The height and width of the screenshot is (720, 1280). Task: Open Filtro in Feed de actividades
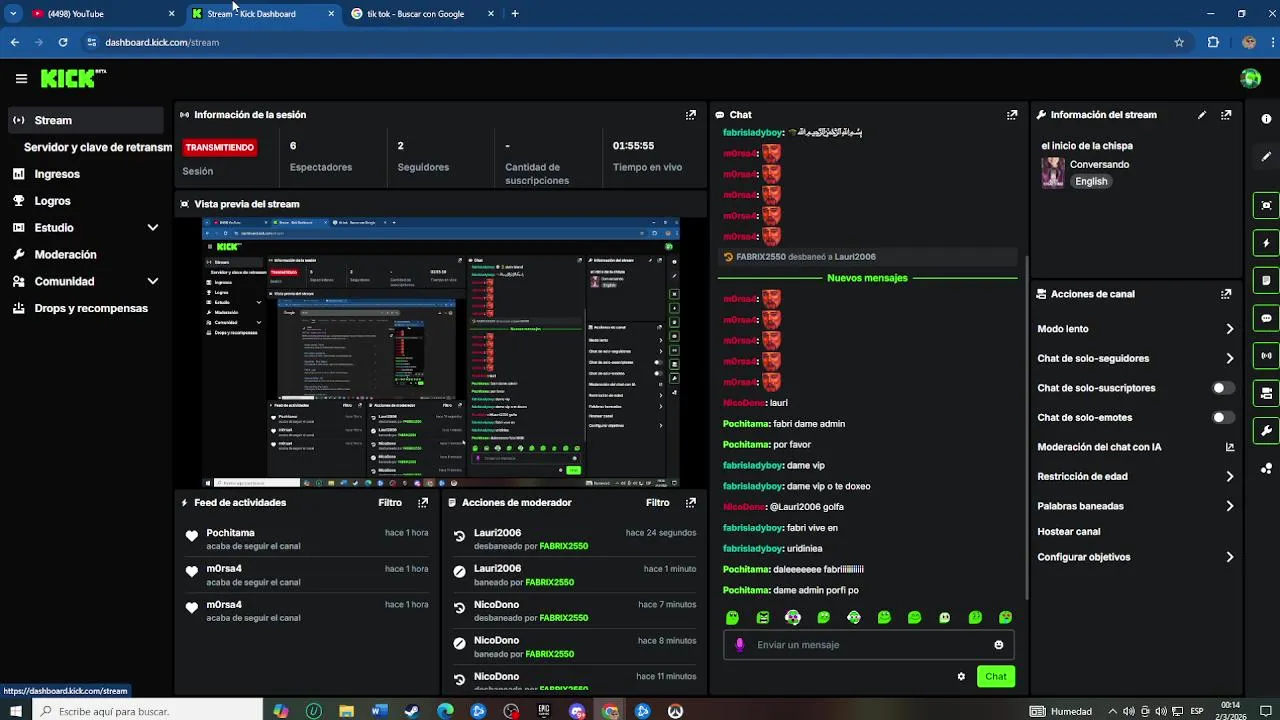(390, 503)
